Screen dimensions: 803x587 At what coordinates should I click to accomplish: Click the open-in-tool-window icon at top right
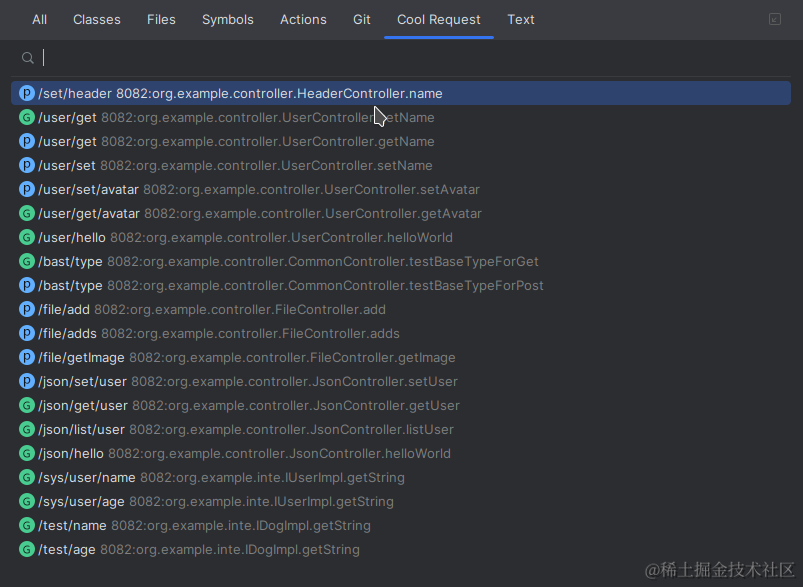[x=774, y=19]
